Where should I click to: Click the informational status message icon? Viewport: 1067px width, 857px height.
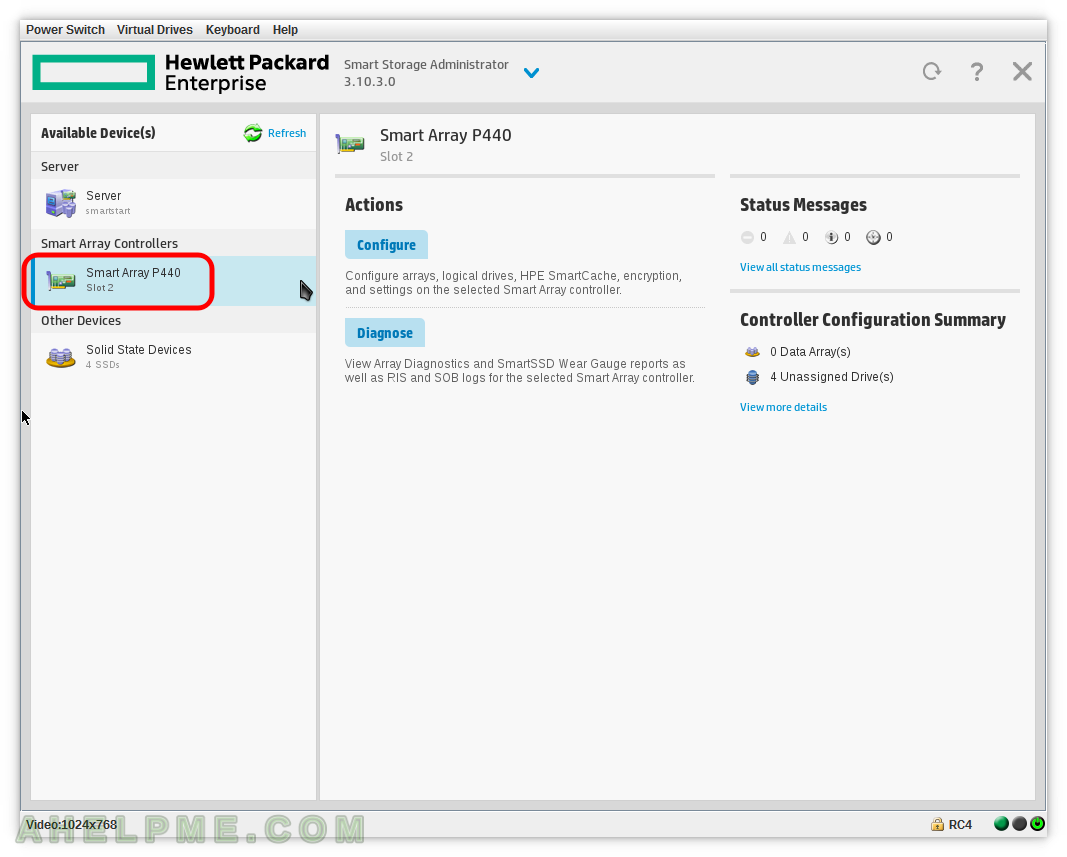pyautogui.click(x=832, y=238)
